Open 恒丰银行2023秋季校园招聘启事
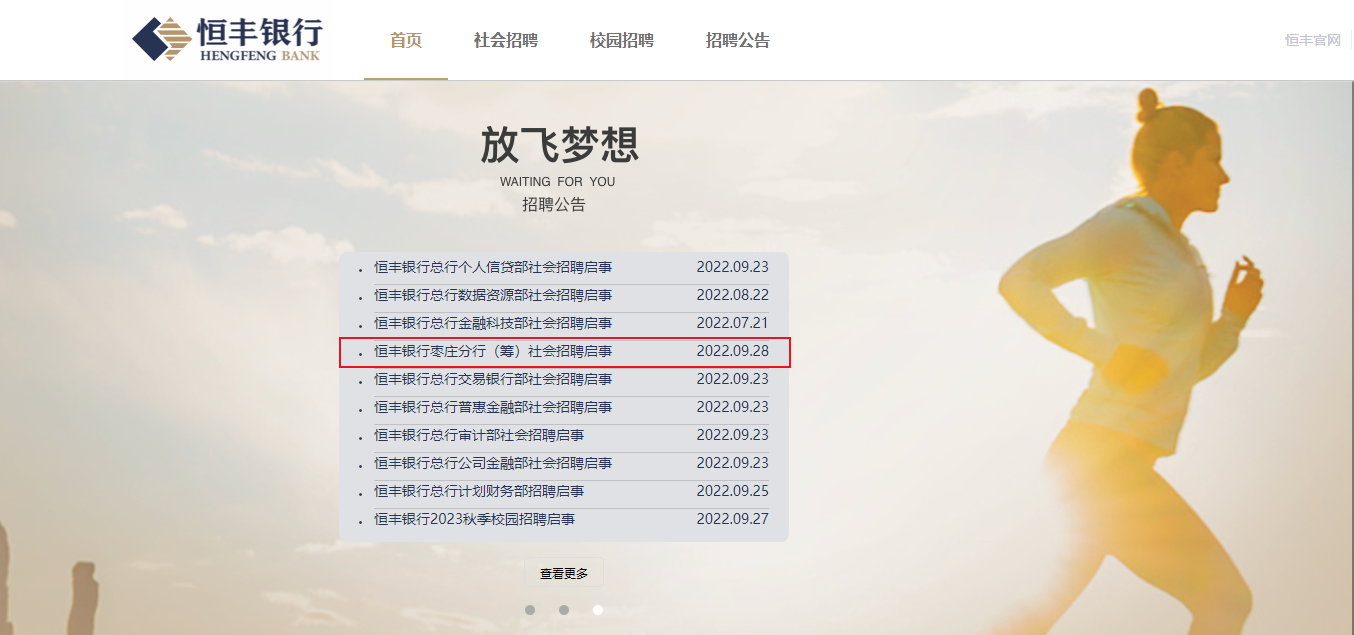 [x=475, y=519]
